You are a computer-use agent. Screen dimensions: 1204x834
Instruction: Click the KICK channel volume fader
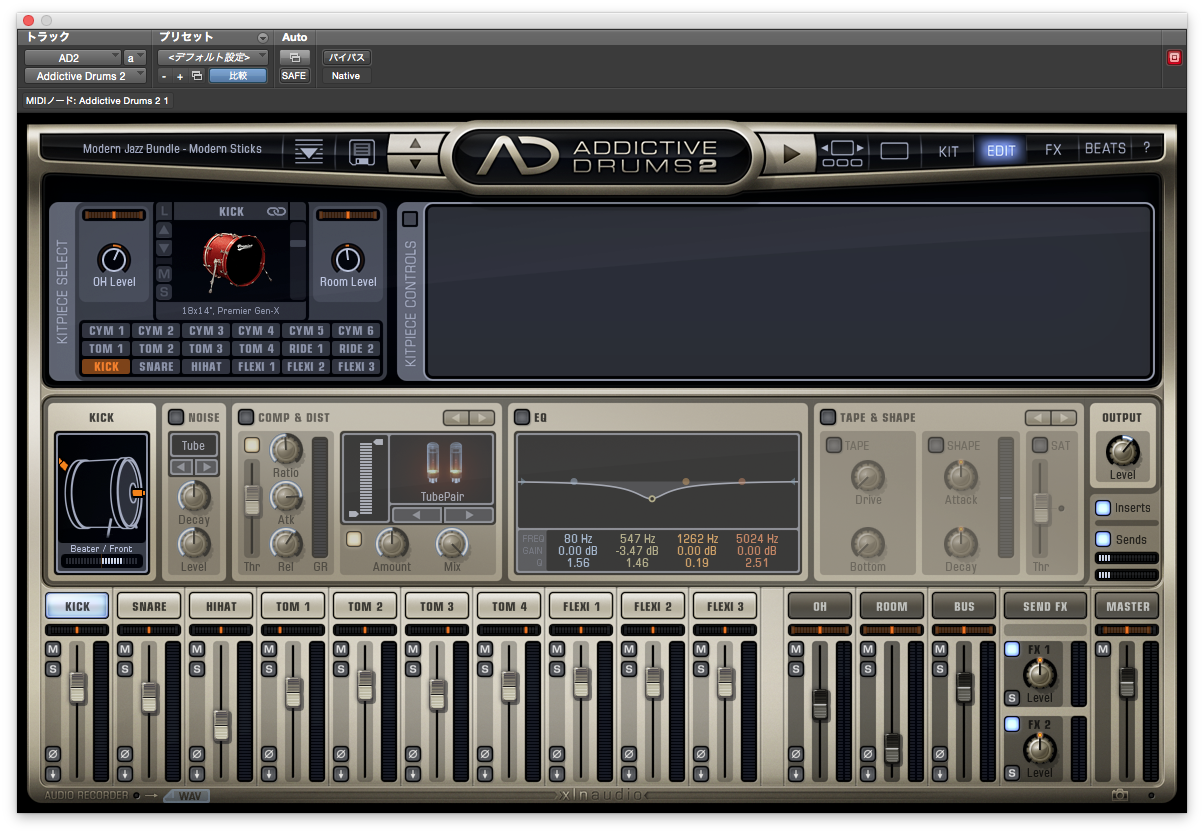[x=77, y=688]
